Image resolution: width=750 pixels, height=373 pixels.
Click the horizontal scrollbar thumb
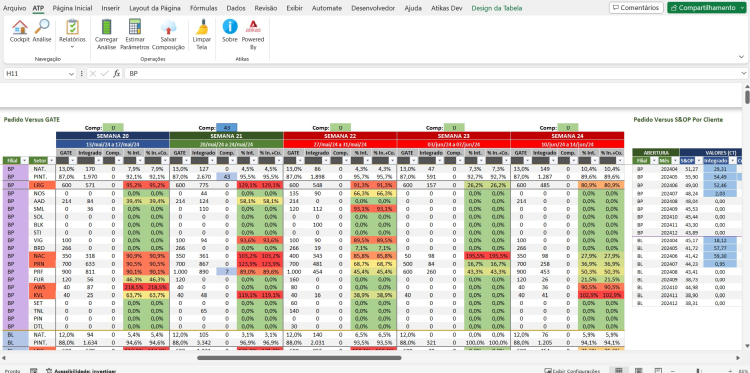click(x=299, y=358)
